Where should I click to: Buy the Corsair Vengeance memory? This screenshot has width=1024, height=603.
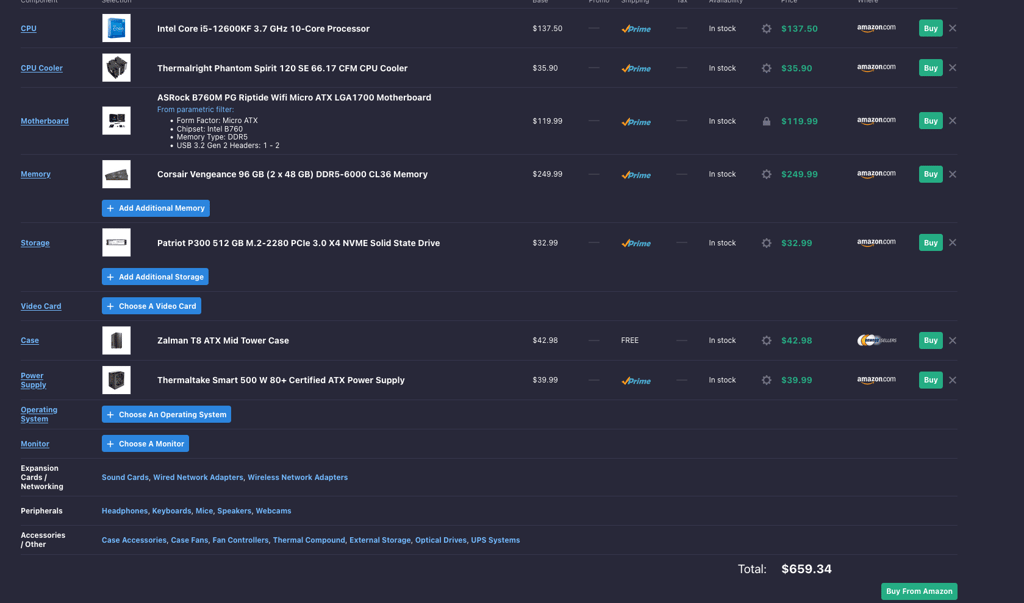coord(931,174)
